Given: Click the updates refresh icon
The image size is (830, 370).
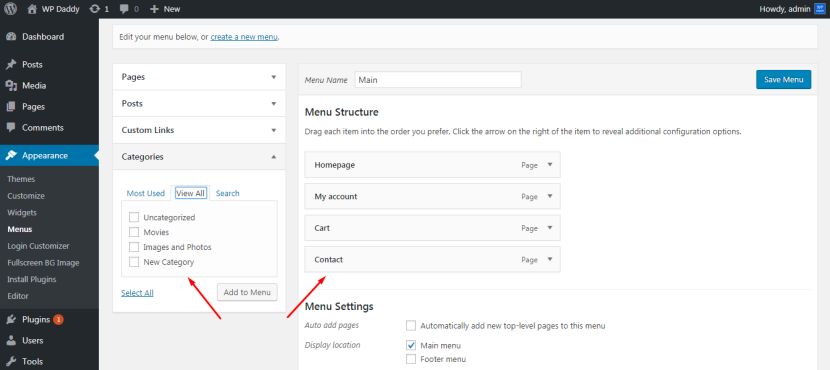Looking at the screenshot, I should (x=95, y=9).
